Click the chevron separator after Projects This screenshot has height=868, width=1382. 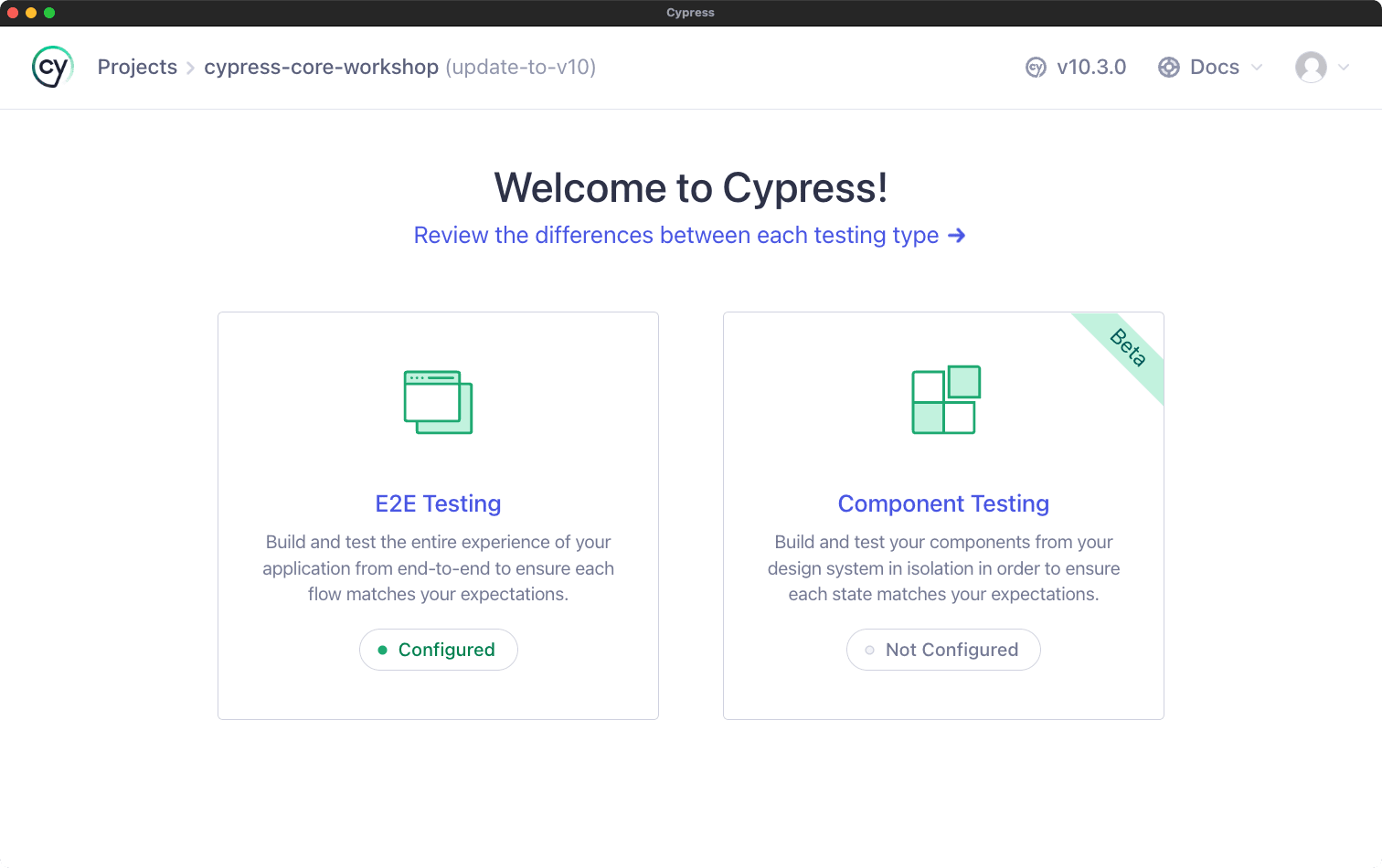point(190,69)
